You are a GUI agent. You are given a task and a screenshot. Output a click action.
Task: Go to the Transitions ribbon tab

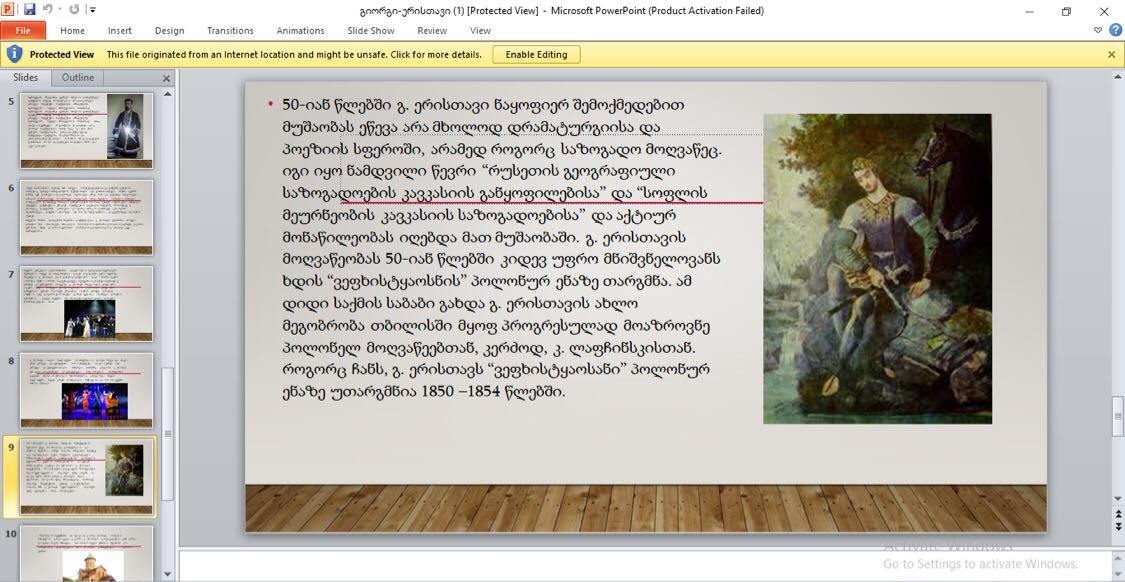tap(230, 31)
